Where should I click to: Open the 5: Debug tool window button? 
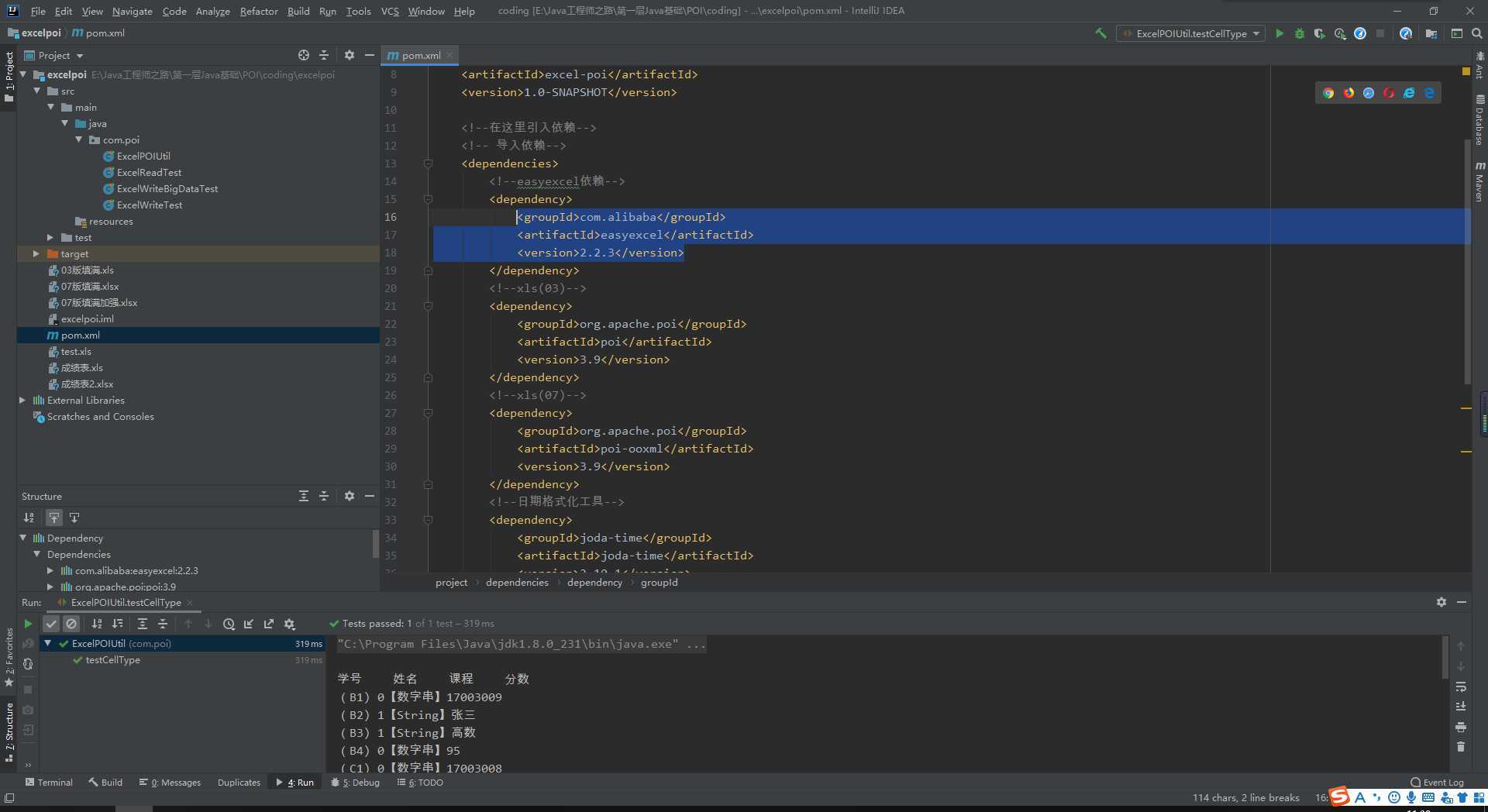(355, 782)
